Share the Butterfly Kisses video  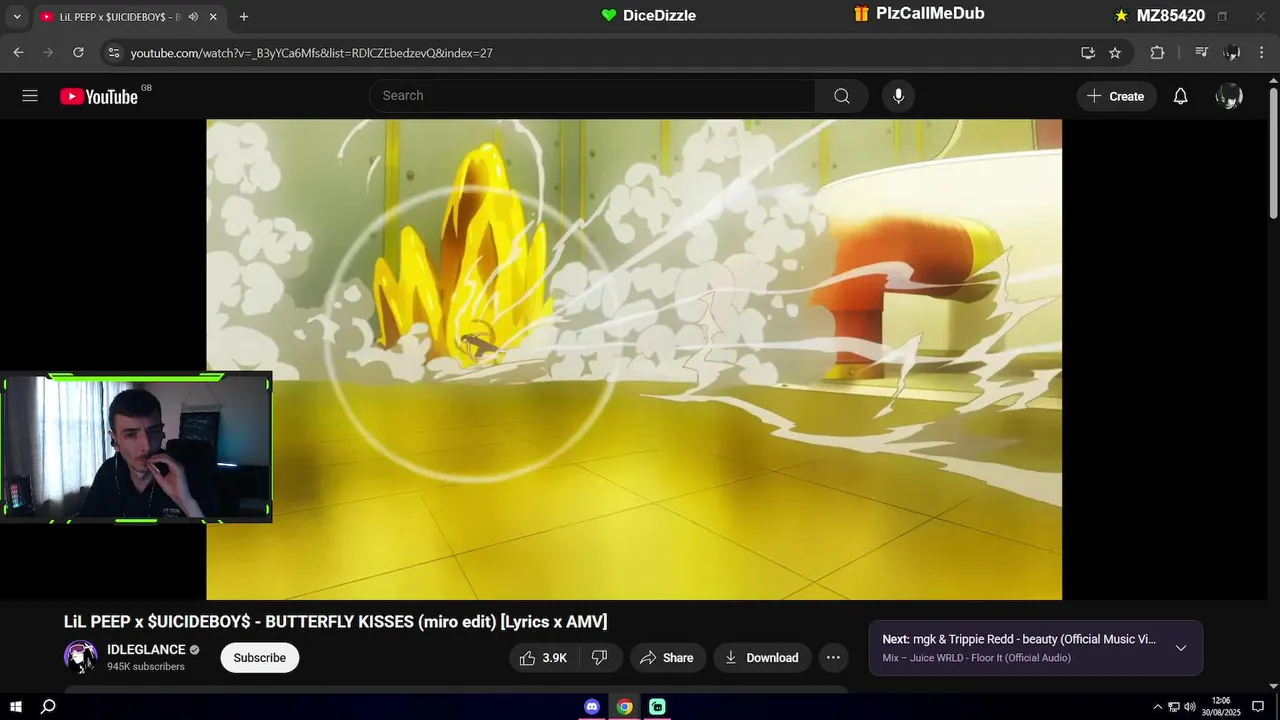pyautogui.click(x=667, y=658)
